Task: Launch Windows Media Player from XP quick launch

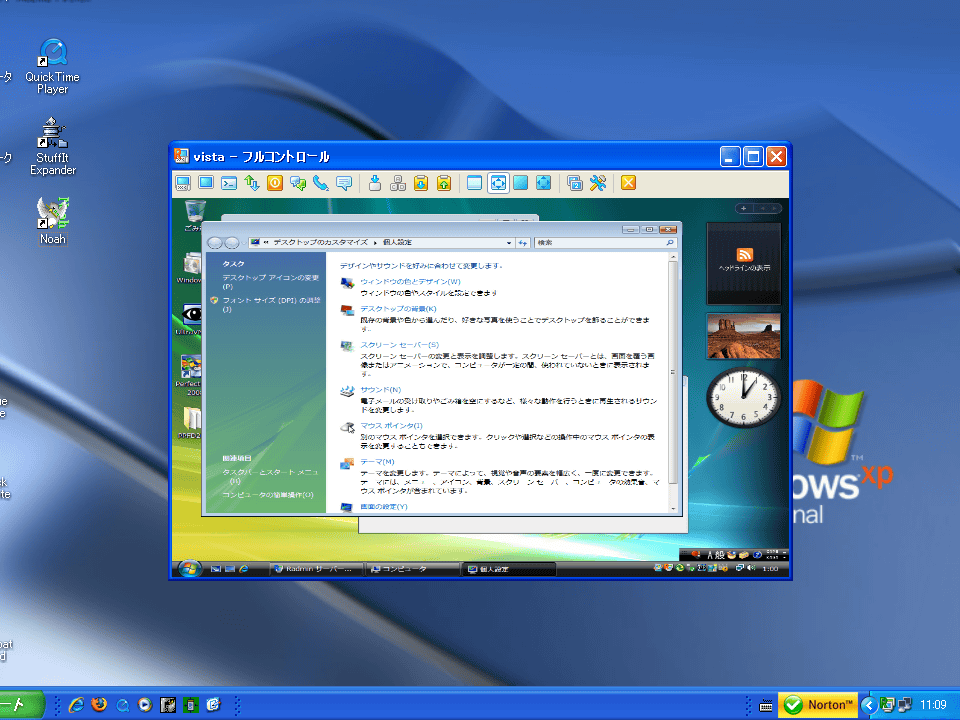Action: 145,705
